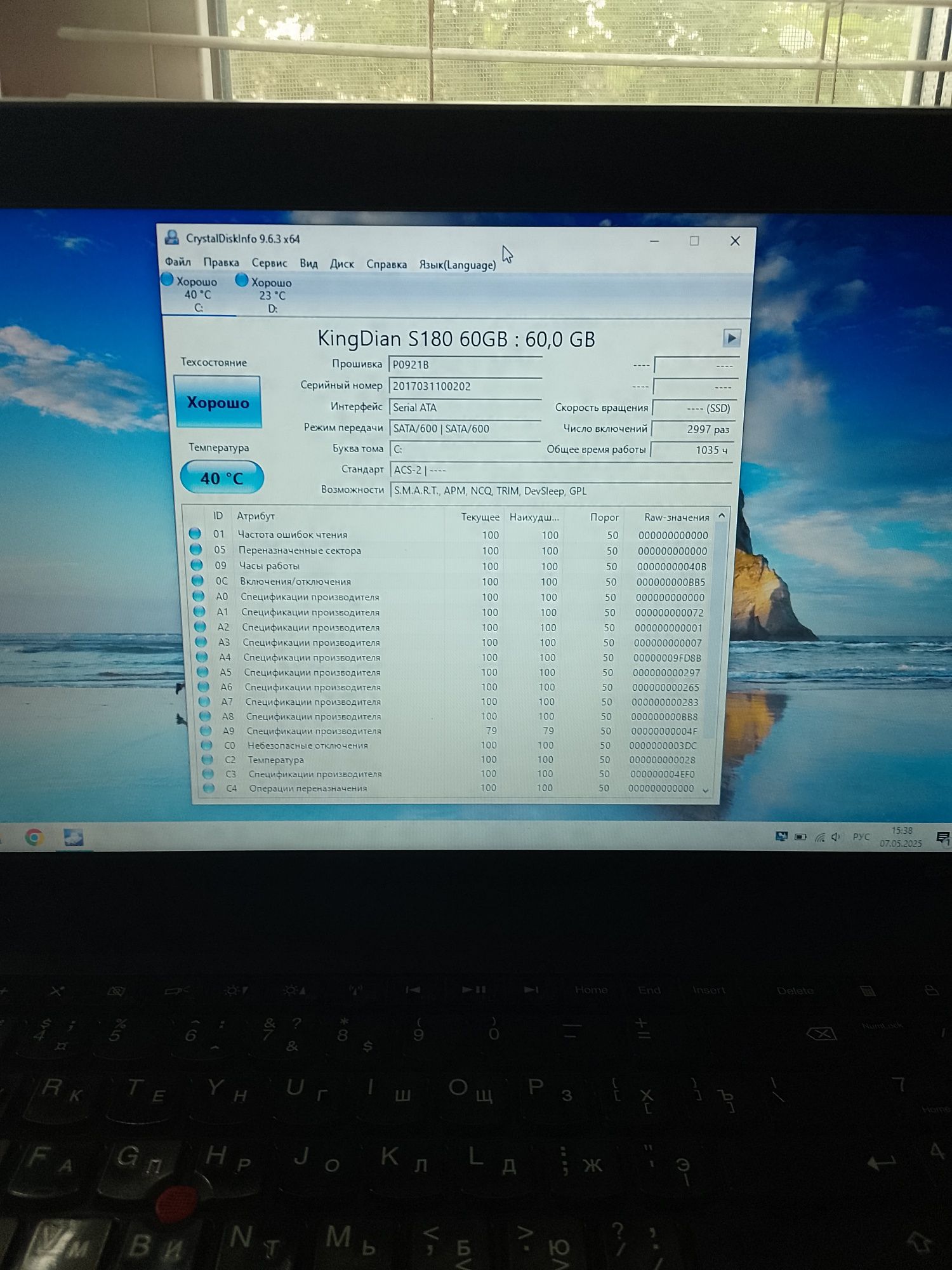Open the notification center icon
Image resolution: width=952 pixels, height=1270 pixels.
943,838
